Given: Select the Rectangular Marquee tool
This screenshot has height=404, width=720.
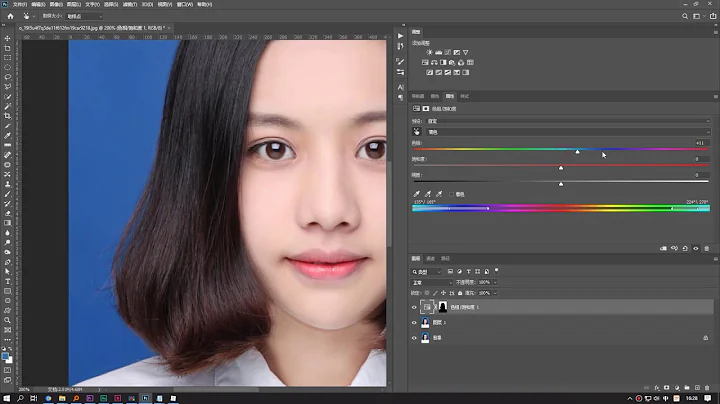Looking at the screenshot, I should point(7,58).
